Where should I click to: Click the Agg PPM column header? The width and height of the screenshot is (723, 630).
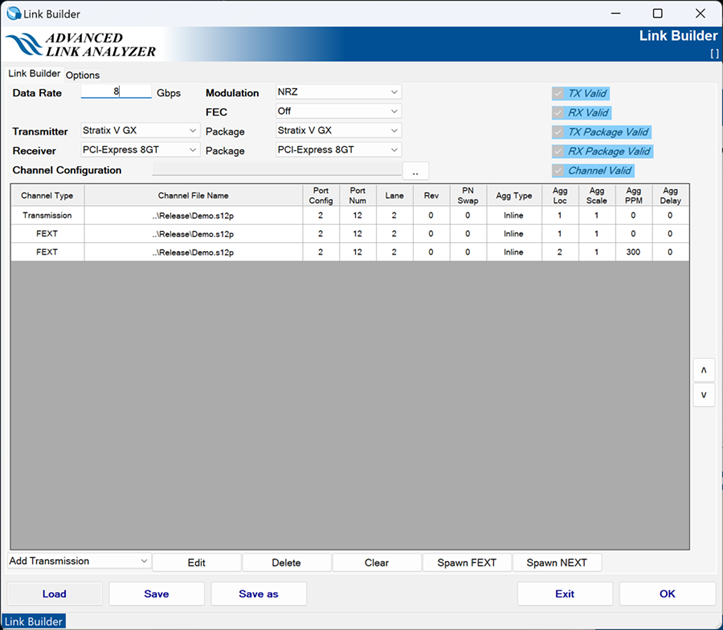(634, 196)
